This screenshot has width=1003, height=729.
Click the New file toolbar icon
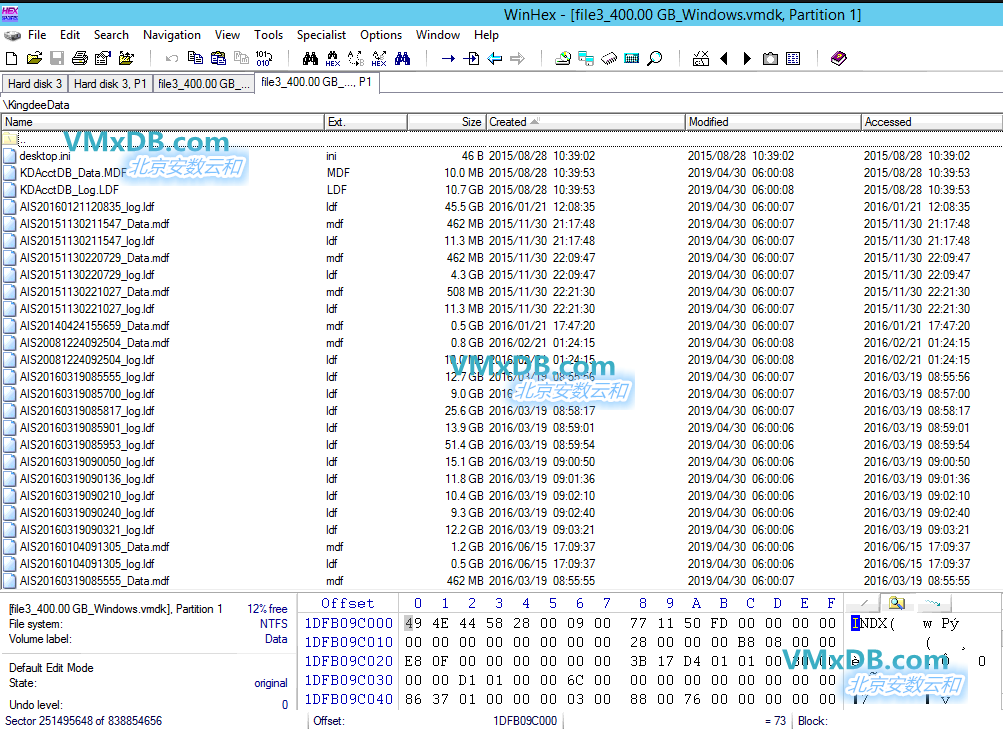(12, 59)
